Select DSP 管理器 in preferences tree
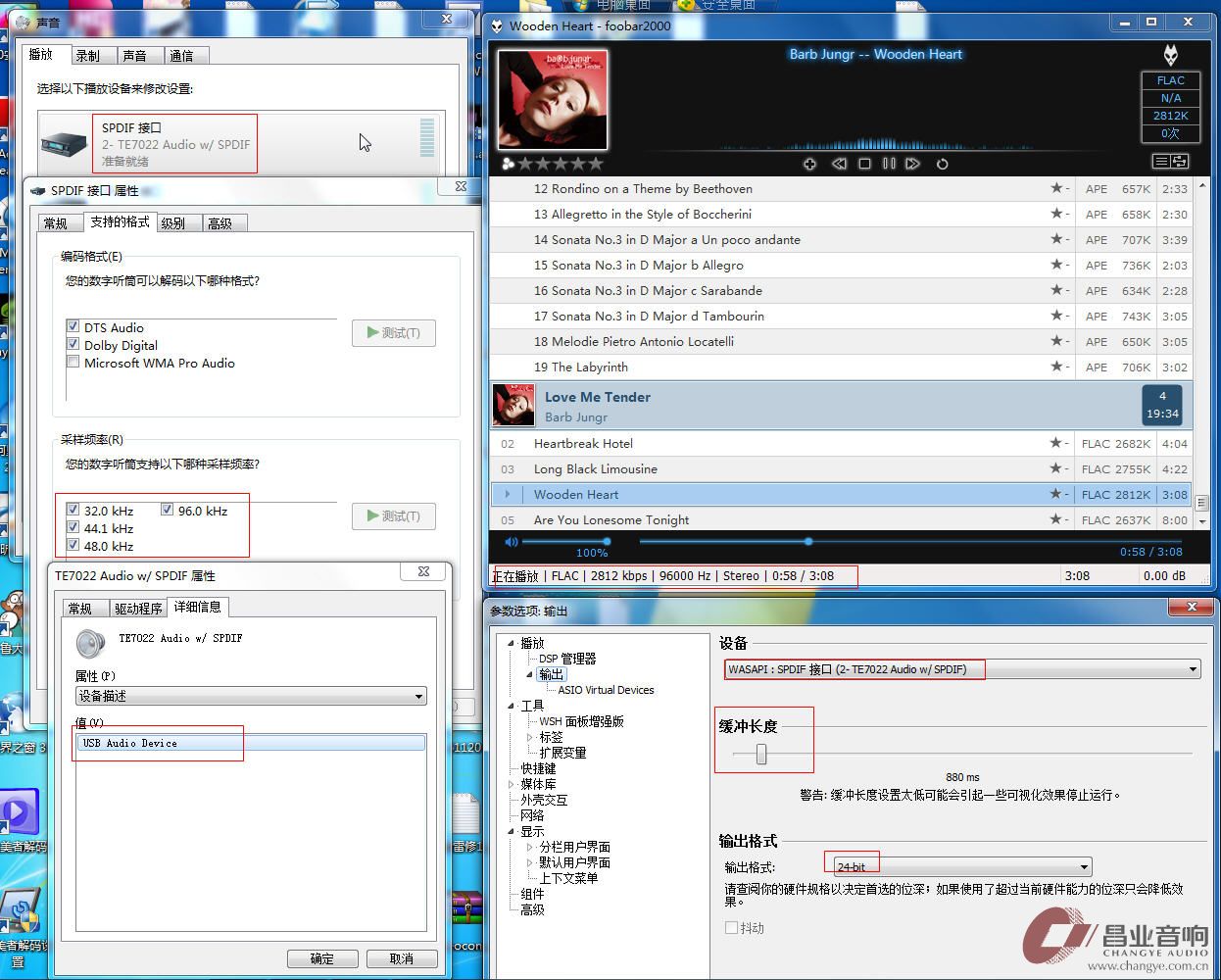Screen dimensions: 1221x980 (x=567, y=659)
